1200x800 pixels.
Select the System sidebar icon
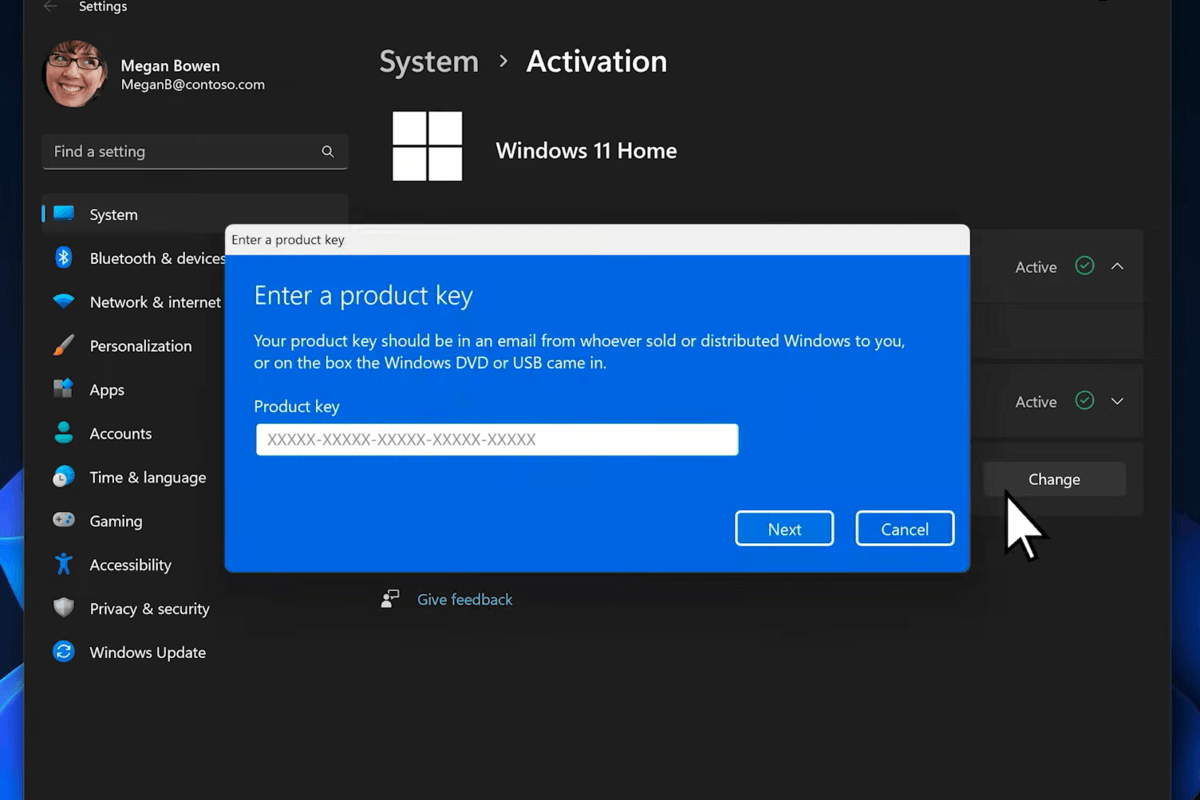(x=62, y=214)
